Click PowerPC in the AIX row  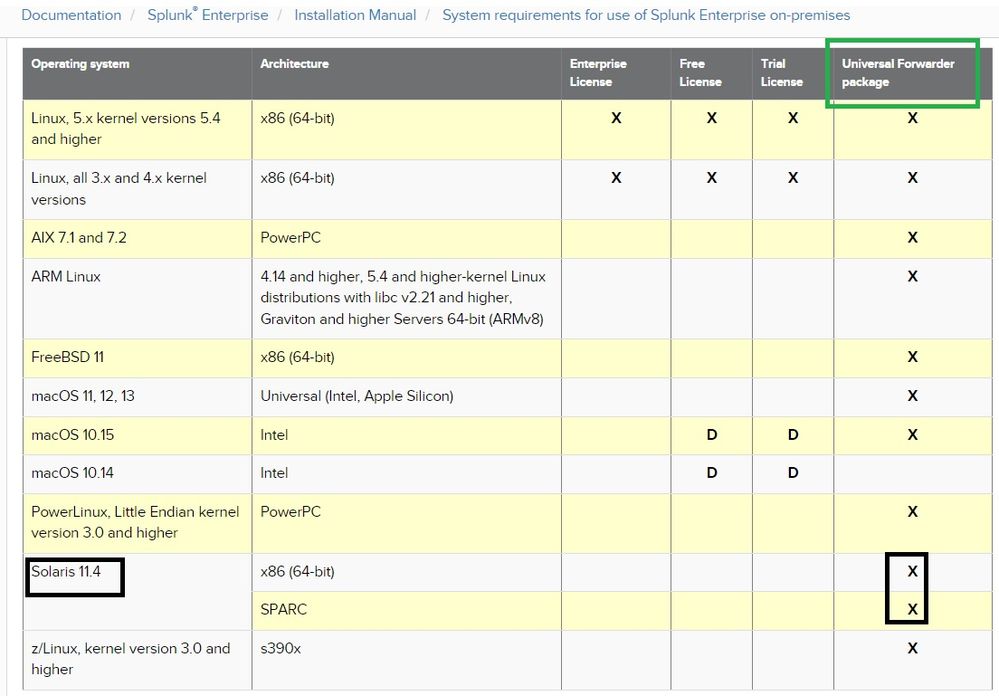[406, 238]
